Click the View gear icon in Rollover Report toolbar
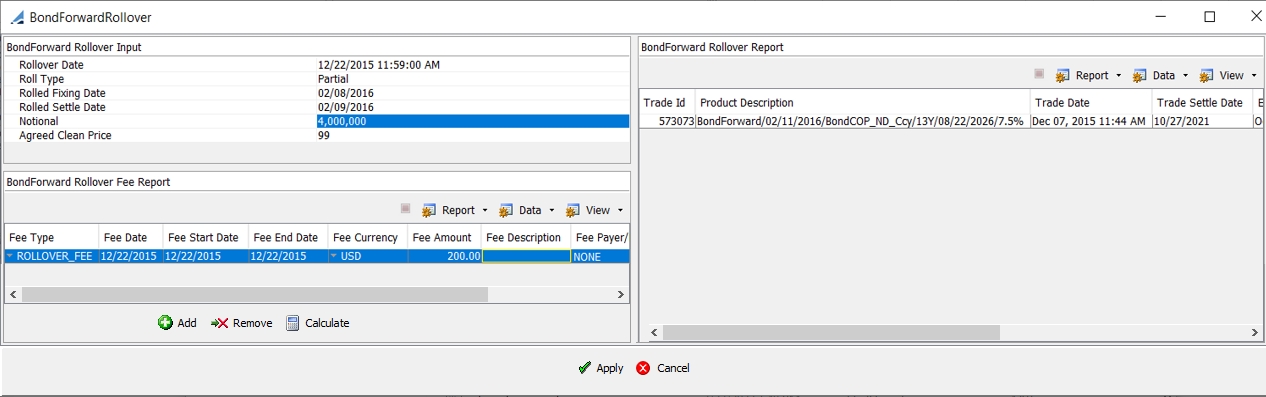The height and width of the screenshot is (397, 1266). point(1207,75)
